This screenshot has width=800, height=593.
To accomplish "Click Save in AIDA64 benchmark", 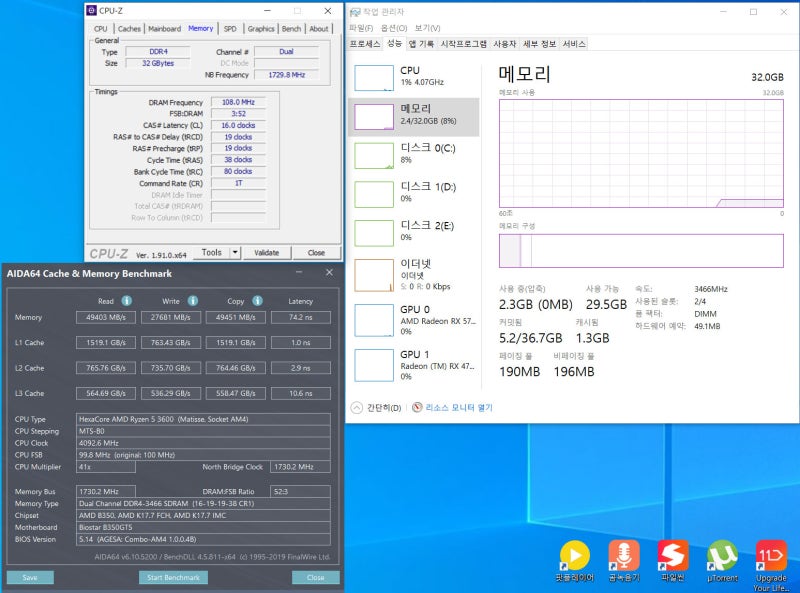I will (x=30, y=577).
